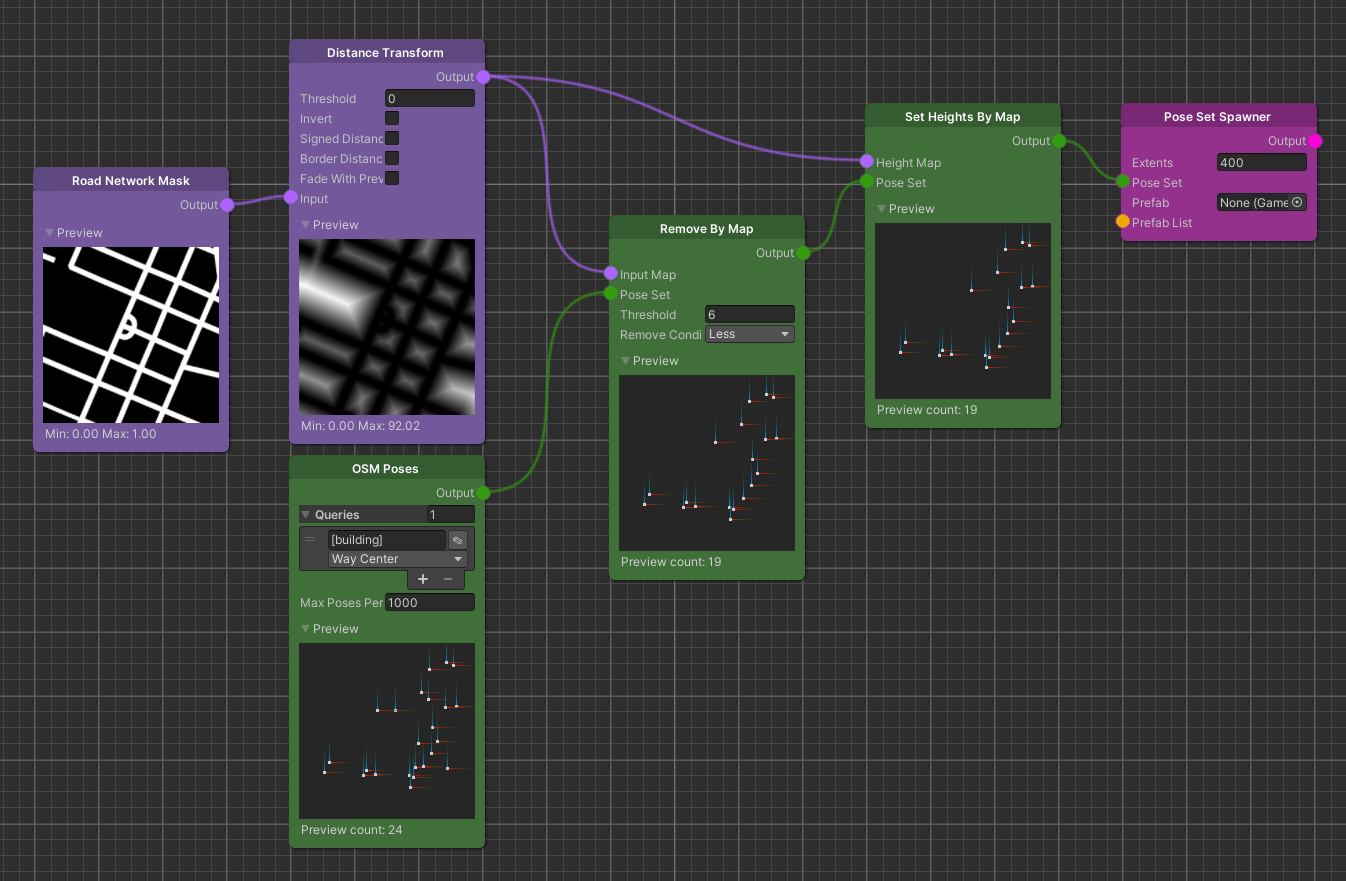Click the Threshold field in Remove By Map
This screenshot has width=1346, height=881.
point(749,315)
